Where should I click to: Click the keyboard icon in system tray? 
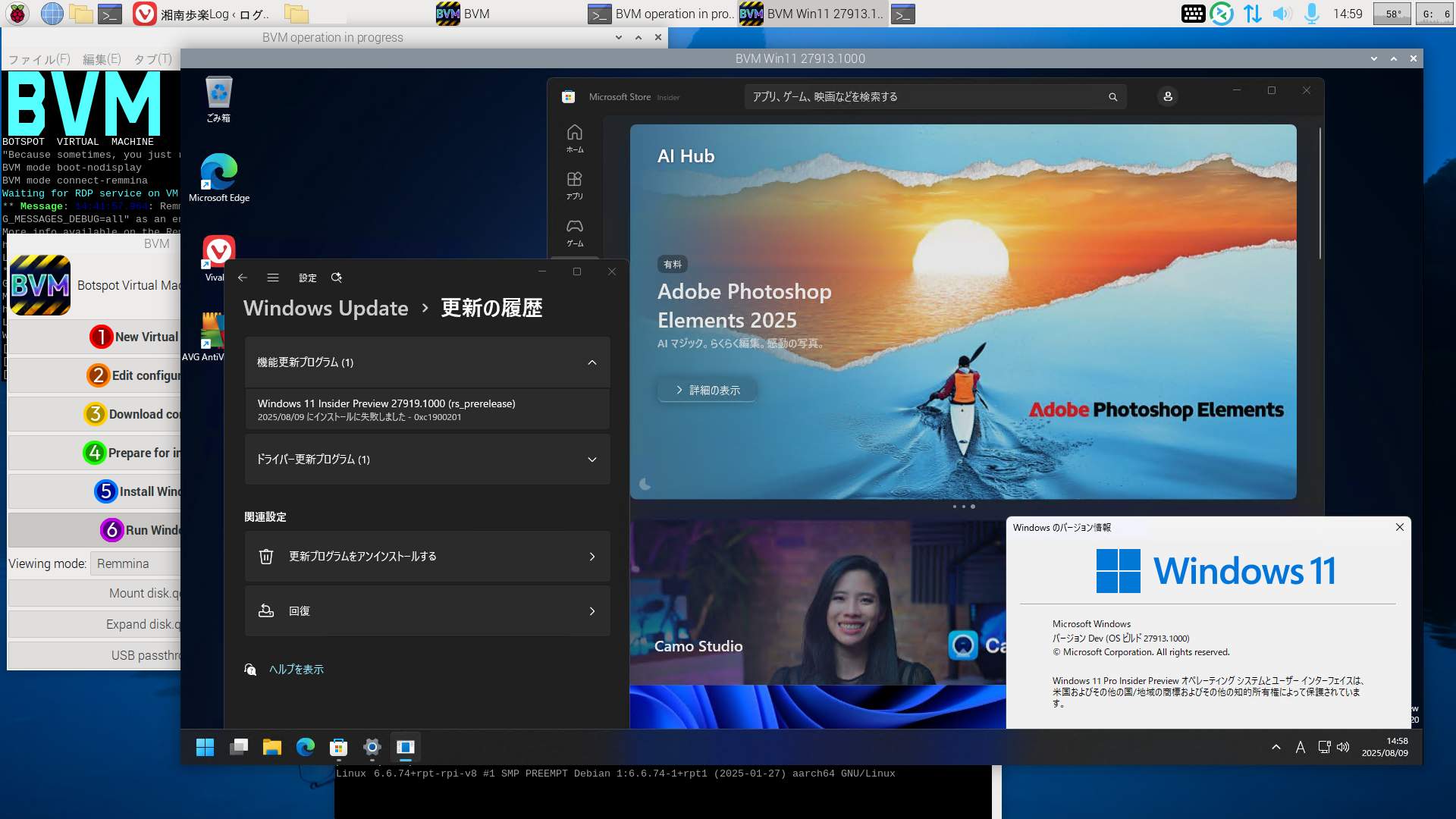[1193, 14]
